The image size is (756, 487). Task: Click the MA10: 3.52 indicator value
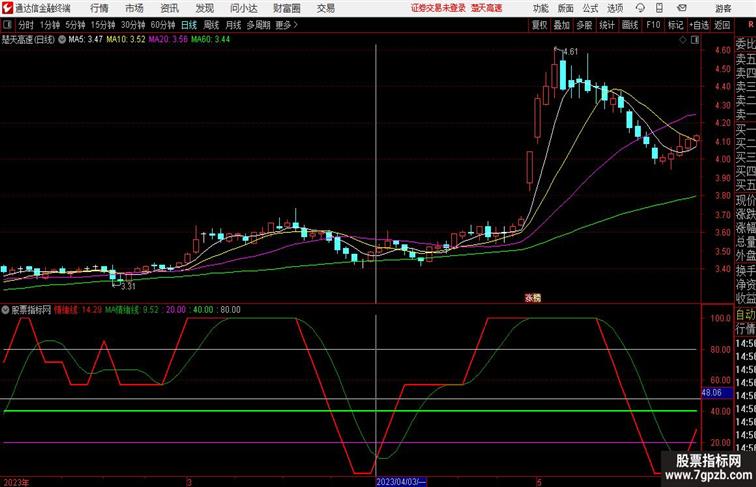(126, 40)
